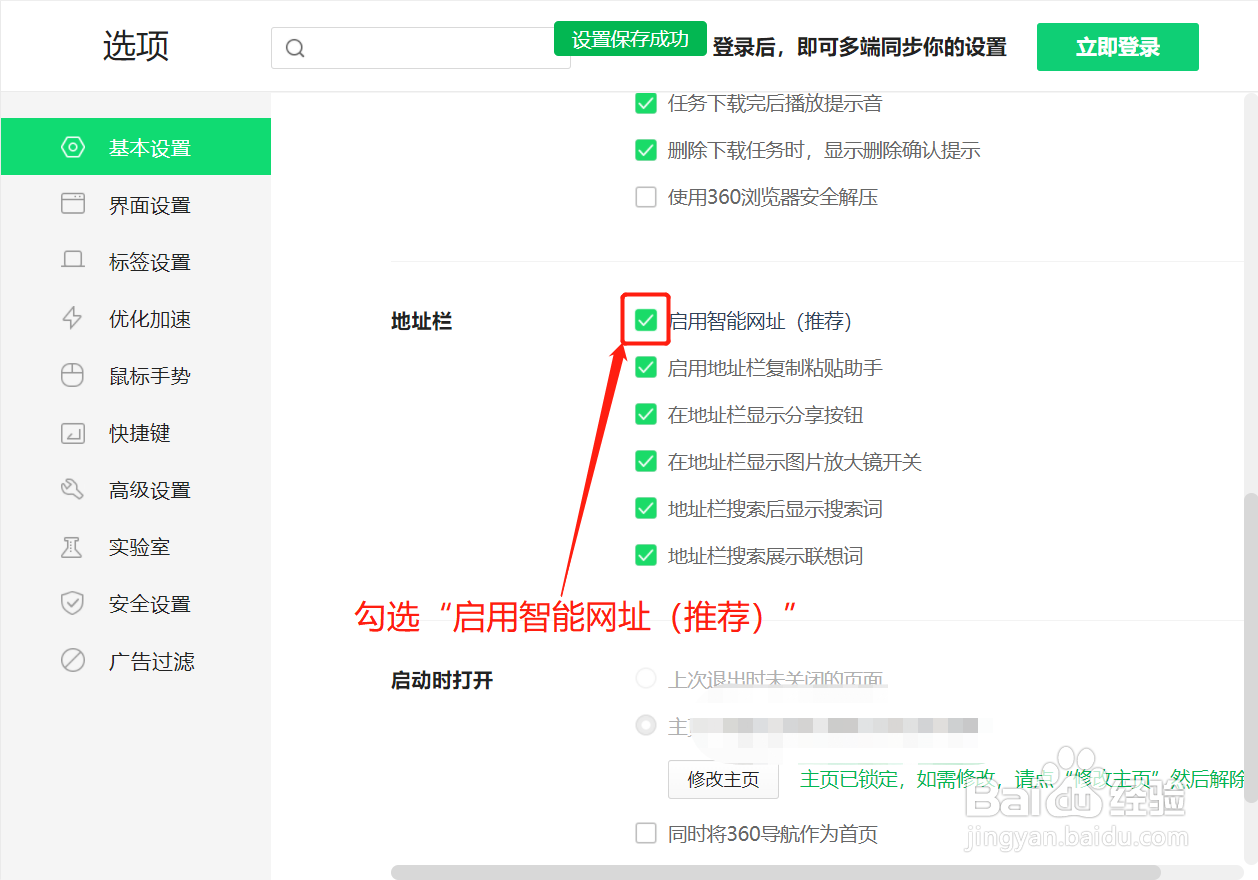The height and width of the screenshot is (880, 1258).
Task: Disable 在地址栏显示分享按钮
Action: (645, 414)
